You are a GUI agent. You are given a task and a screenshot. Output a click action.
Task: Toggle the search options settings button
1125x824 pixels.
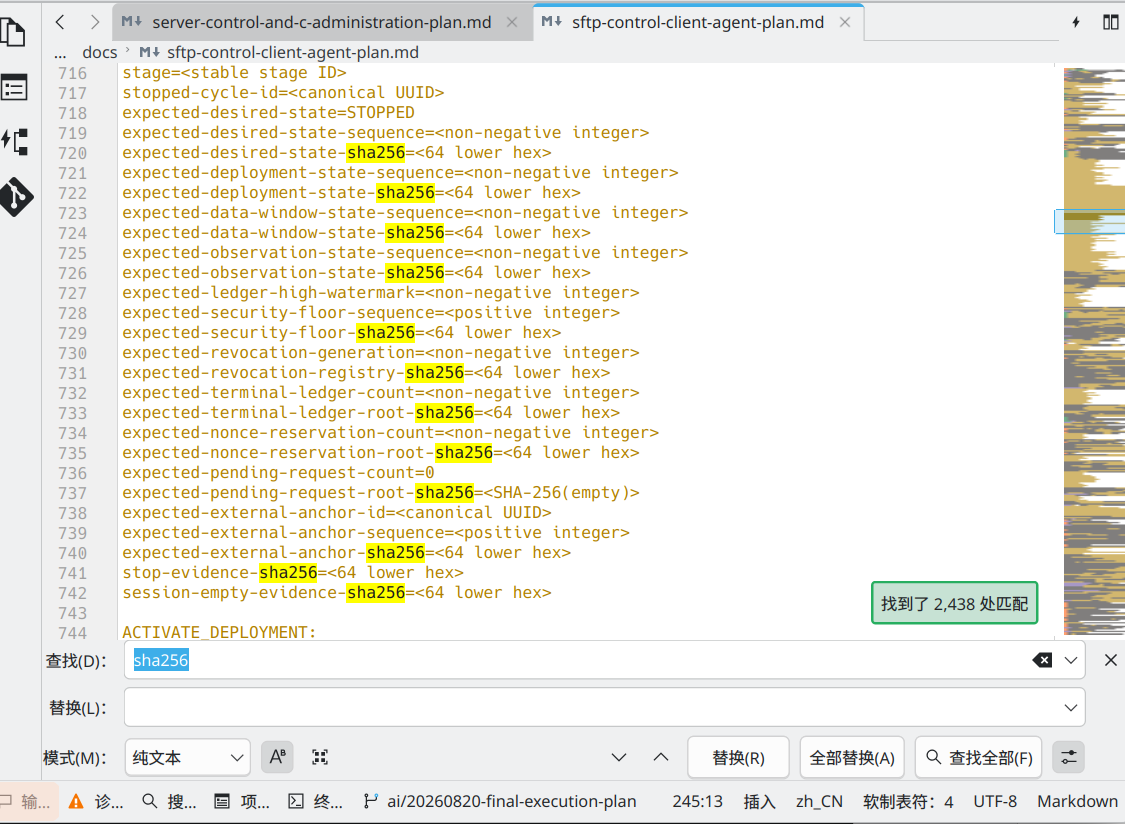(1068, 757)
